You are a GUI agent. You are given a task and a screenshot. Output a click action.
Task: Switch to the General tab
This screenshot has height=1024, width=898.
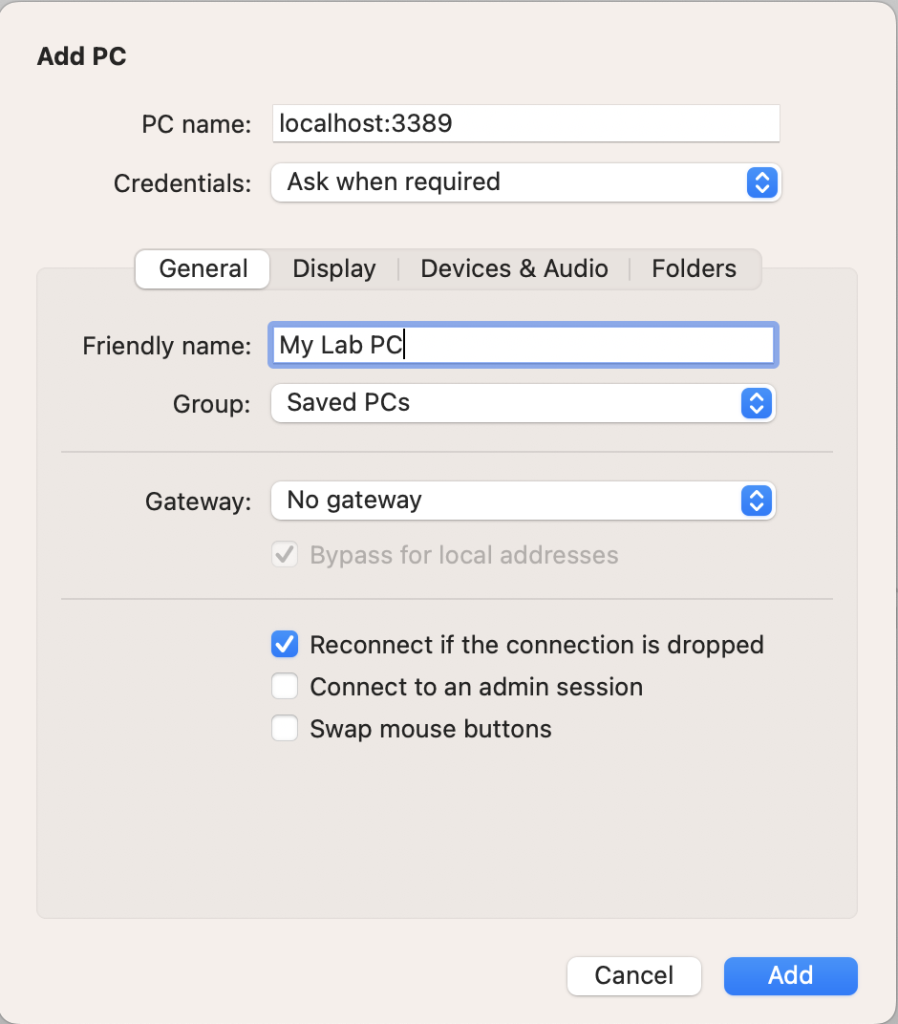(x=203, y=269)
